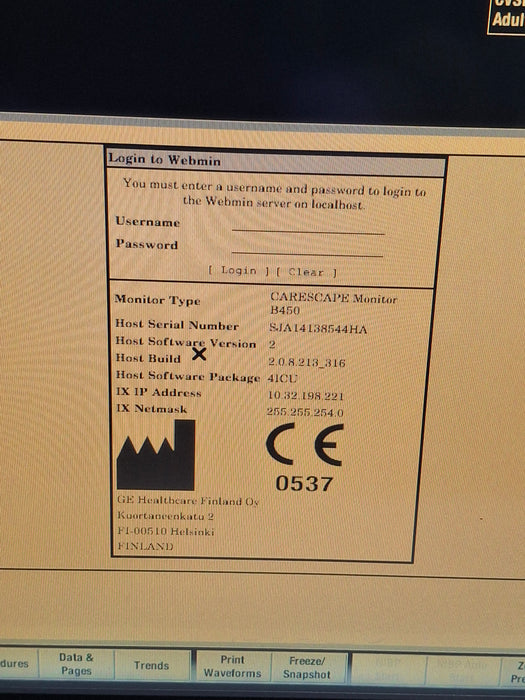Open the Data & Pages menu
This screenshot has width=525, height=700.
(76, 664)
